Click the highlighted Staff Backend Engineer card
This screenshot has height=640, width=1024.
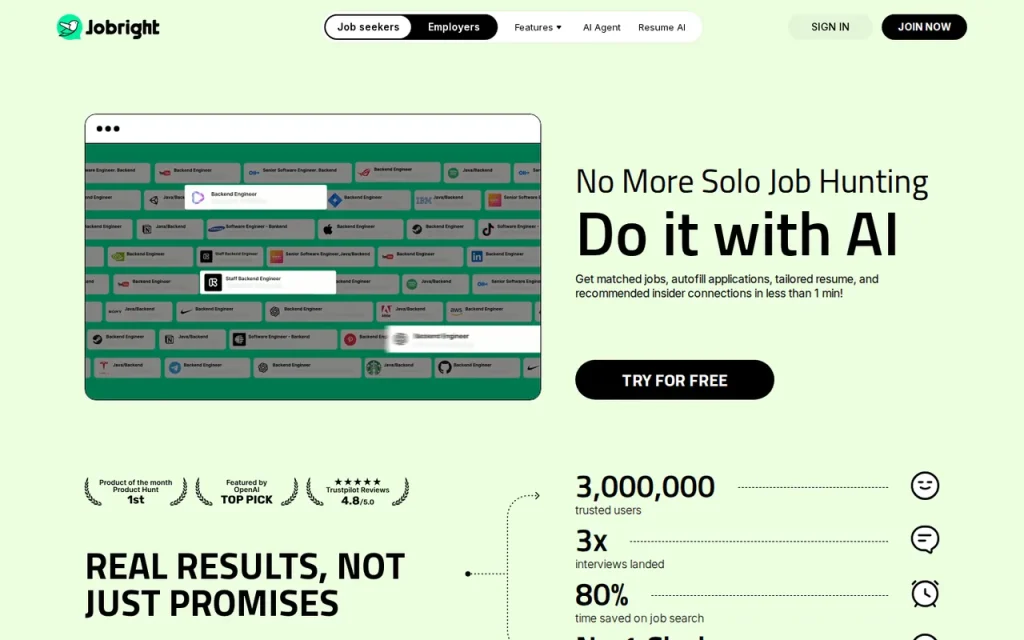click(x=268, y=282)
